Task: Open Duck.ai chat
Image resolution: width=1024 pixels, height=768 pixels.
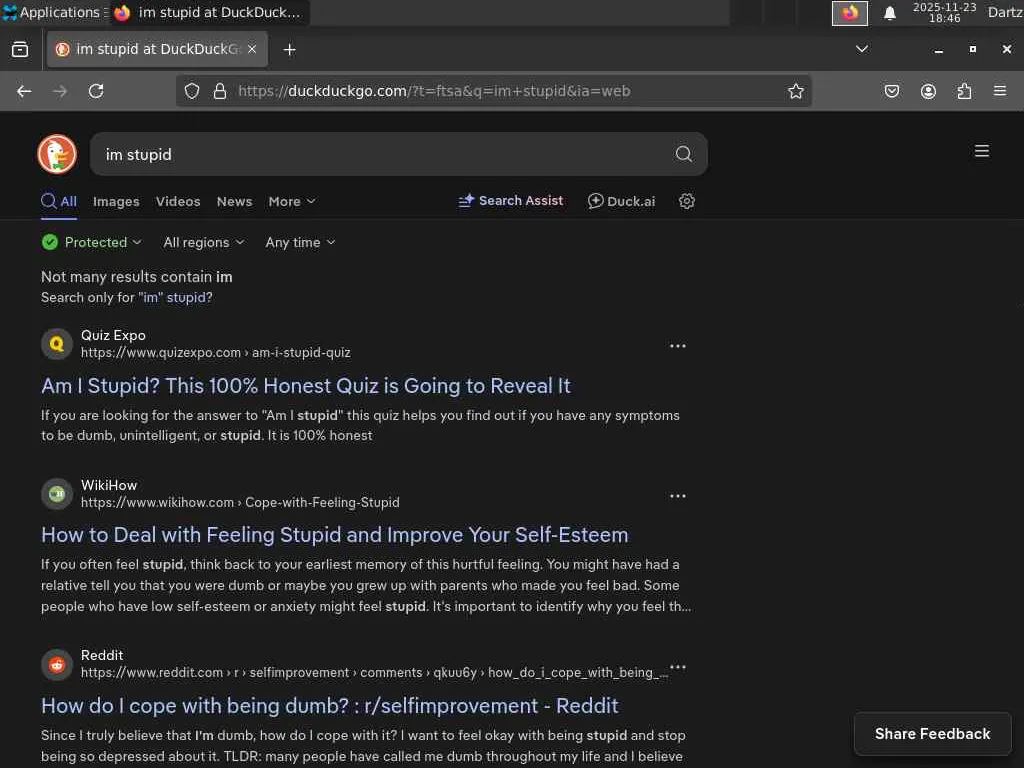Action: [621, 201]
